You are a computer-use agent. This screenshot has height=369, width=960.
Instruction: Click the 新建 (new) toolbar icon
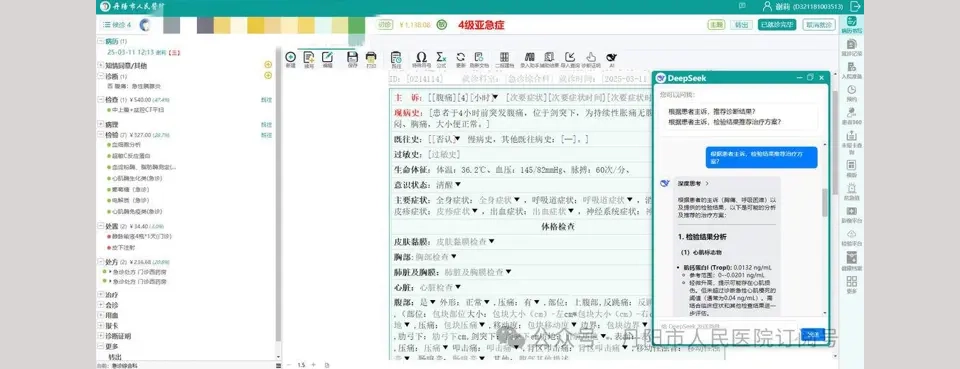point(290,57)
